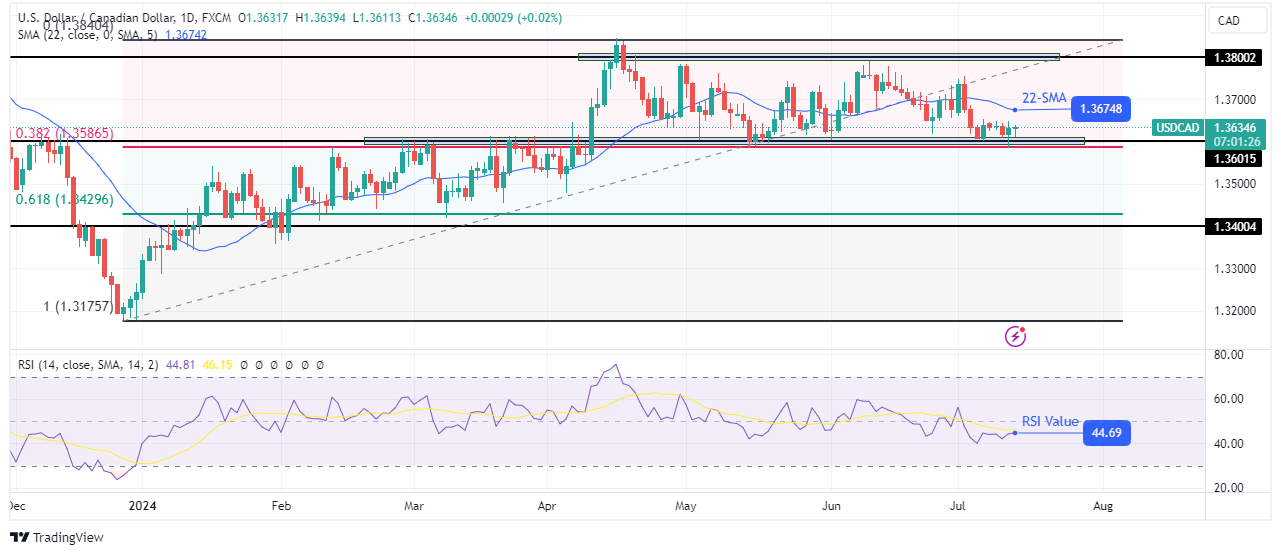Click the Jul label on time axis
Image resolution: width=1281 pixels, height=555 pixels.
click(960, 508)
